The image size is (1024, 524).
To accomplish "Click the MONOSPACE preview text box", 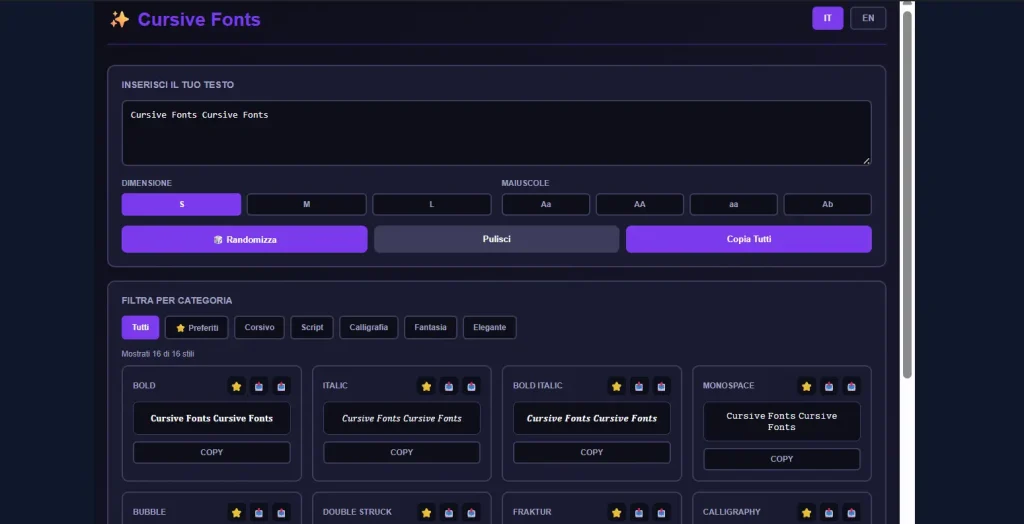I will 782,421.
